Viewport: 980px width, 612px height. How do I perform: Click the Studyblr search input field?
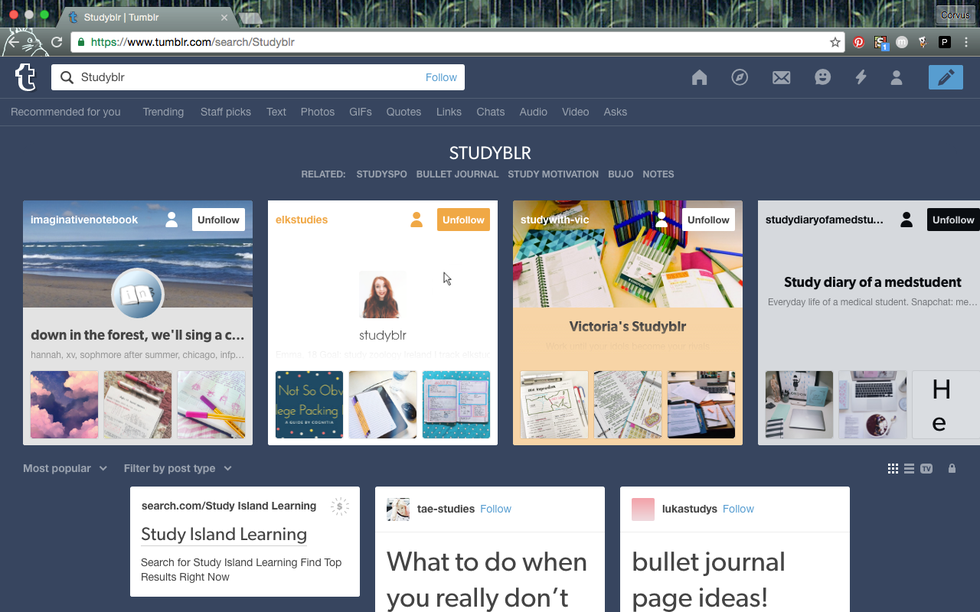[x=245, y=77]
